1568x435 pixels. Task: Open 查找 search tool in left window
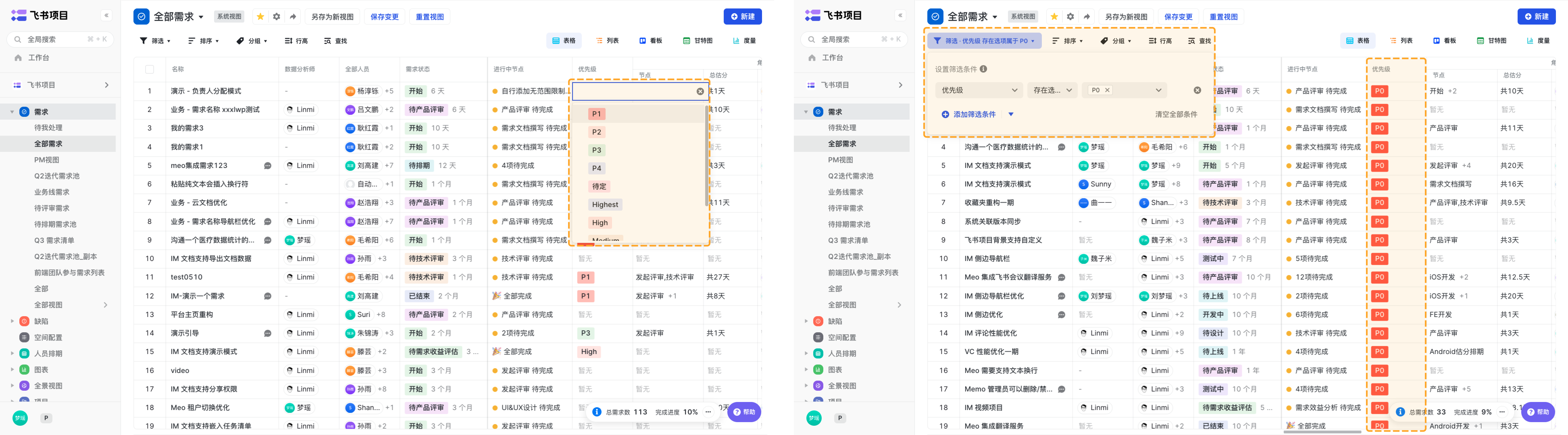pyautogui.click(x=335, y=41)
